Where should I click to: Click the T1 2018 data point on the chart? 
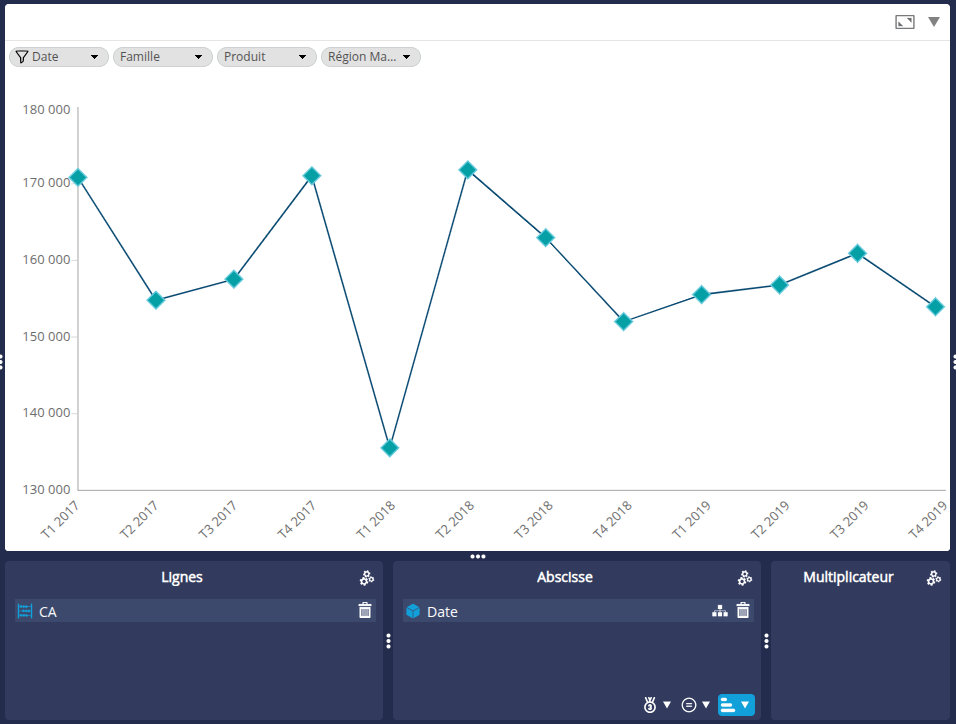[390, 448]
